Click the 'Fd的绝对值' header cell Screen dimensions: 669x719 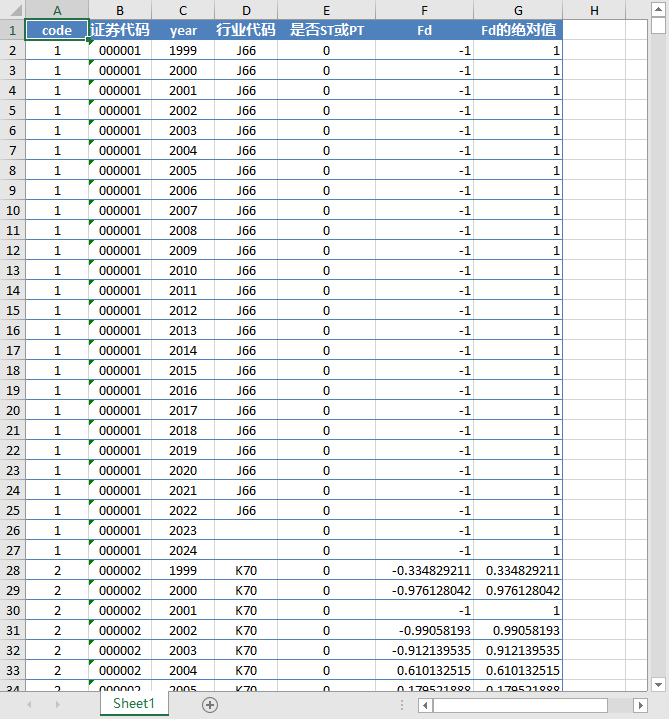(x=518, y=30)
